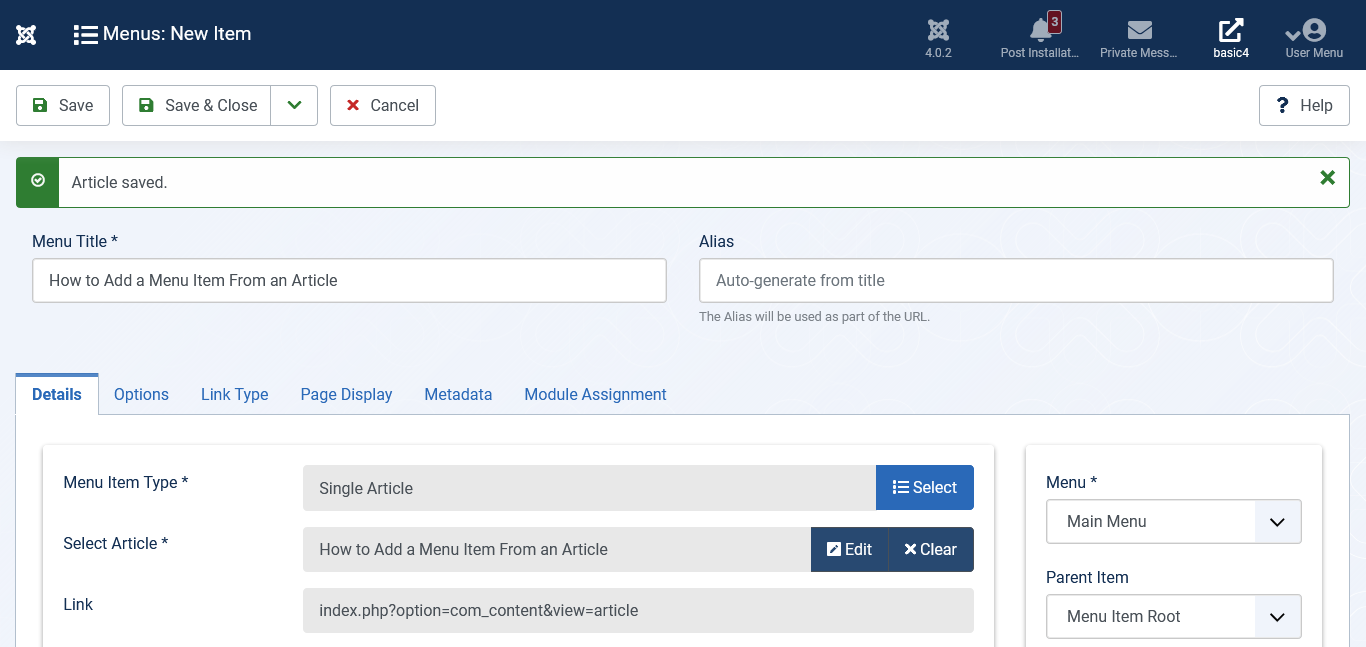Select a Menu Item Type
Screen dimensions: 1366x647
pos(924,488)
